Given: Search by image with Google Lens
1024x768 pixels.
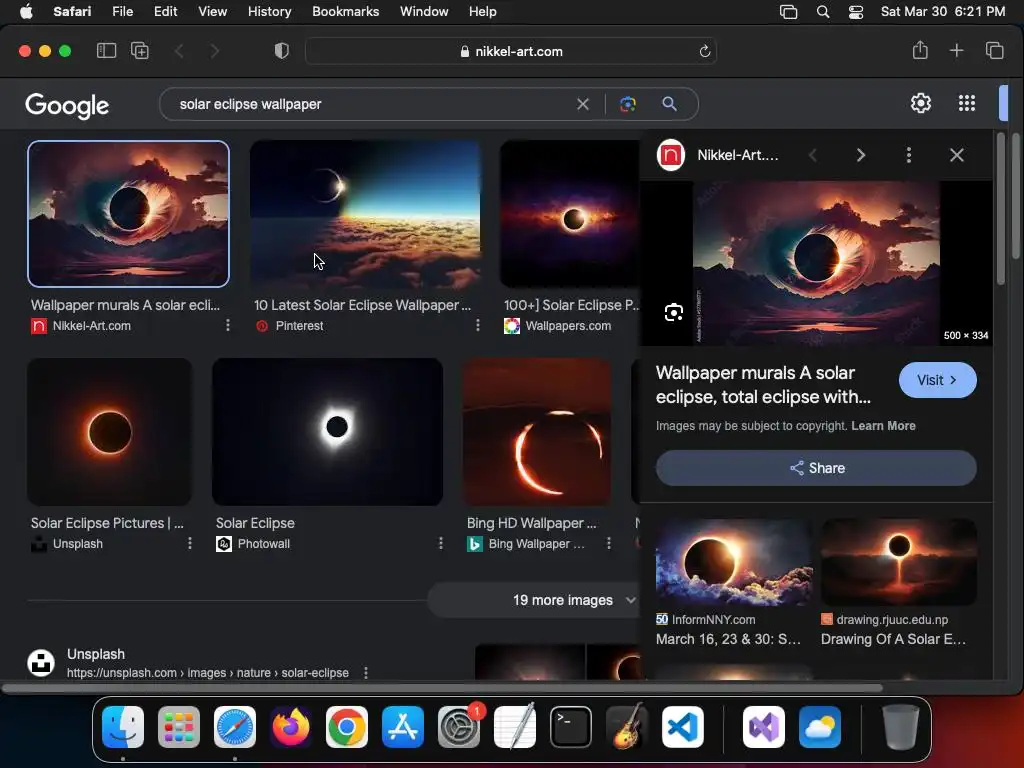Looking at the screenshot, I should [628, 104].
